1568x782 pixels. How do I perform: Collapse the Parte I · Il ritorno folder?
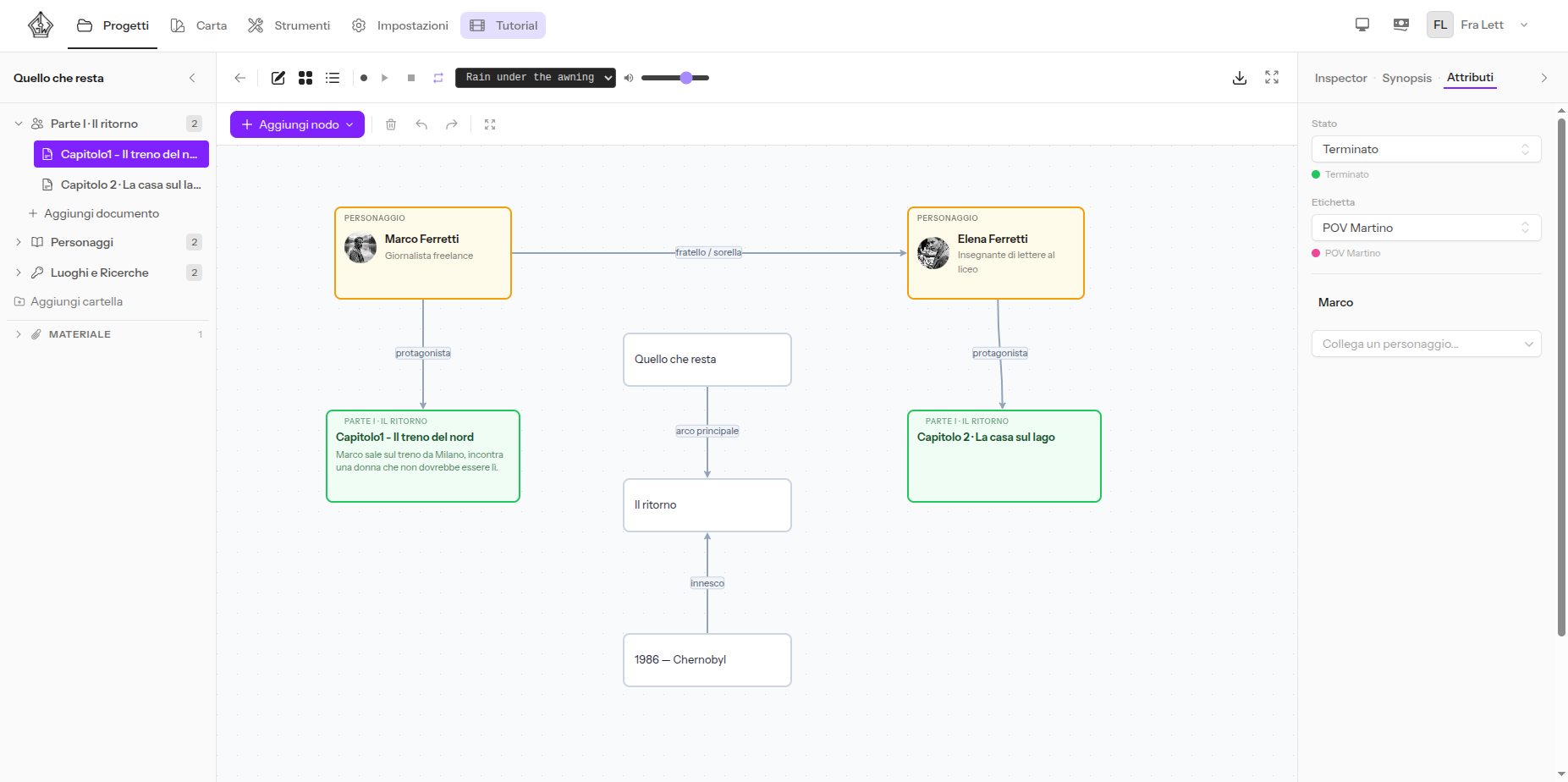point(19,124)
